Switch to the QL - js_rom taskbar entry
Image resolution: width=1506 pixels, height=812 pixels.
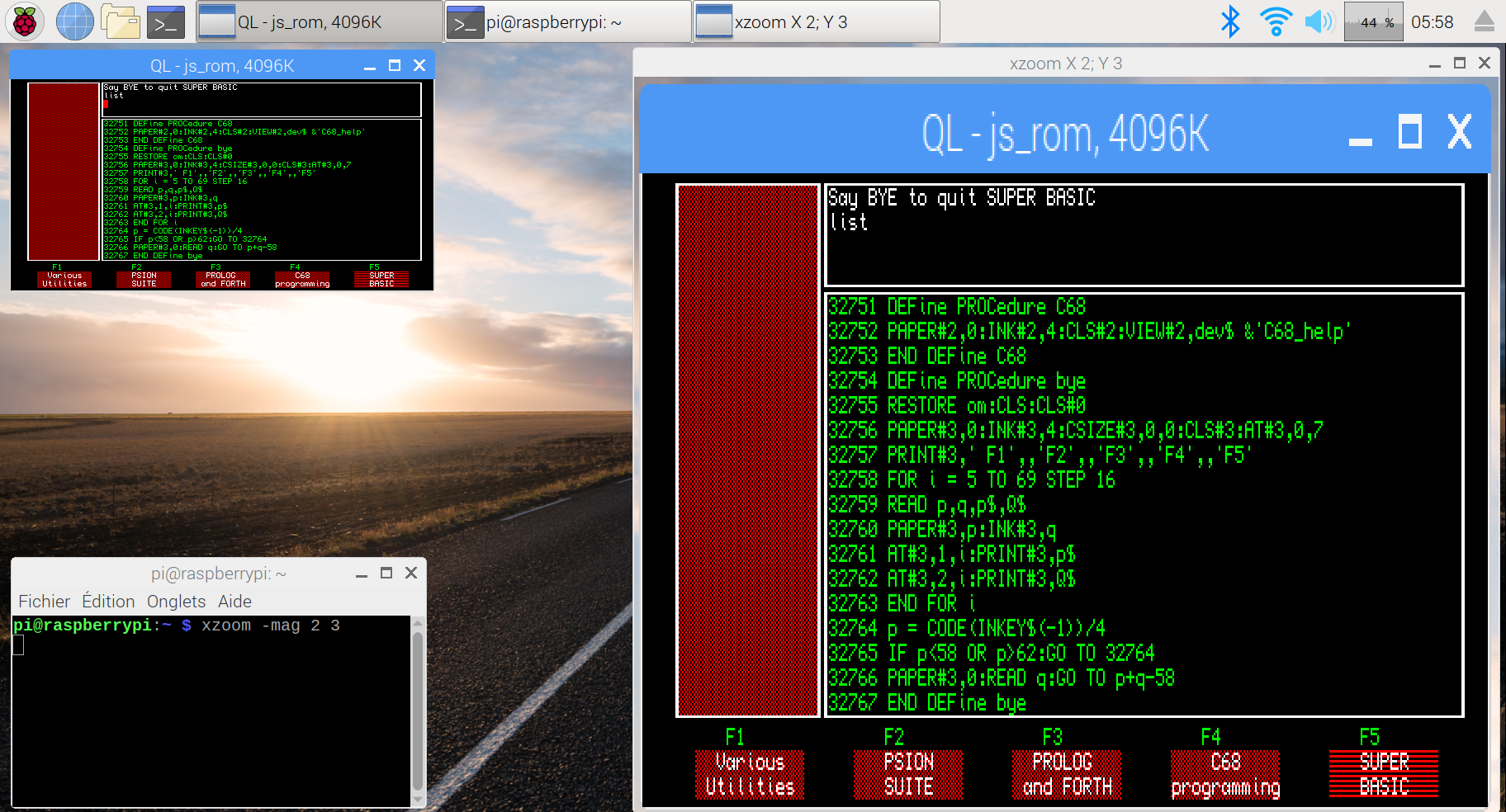coord(320,21)
